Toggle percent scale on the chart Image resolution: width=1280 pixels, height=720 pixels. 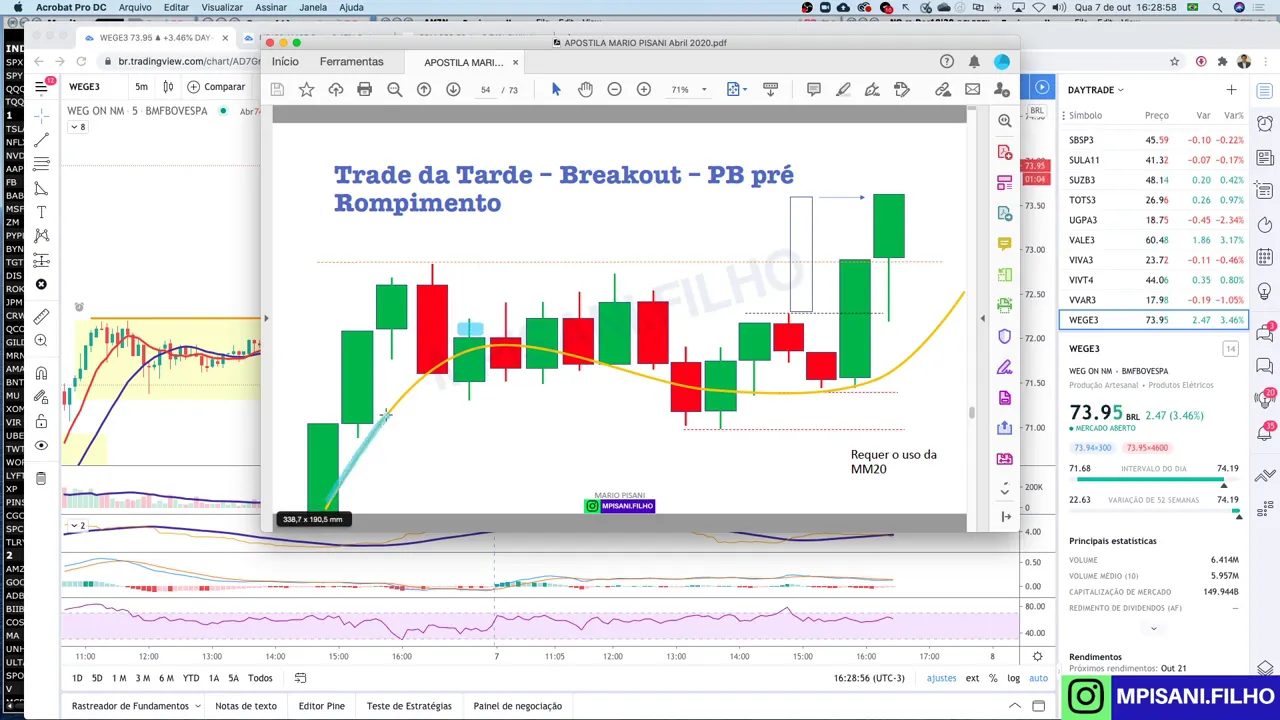coord(993,678)
